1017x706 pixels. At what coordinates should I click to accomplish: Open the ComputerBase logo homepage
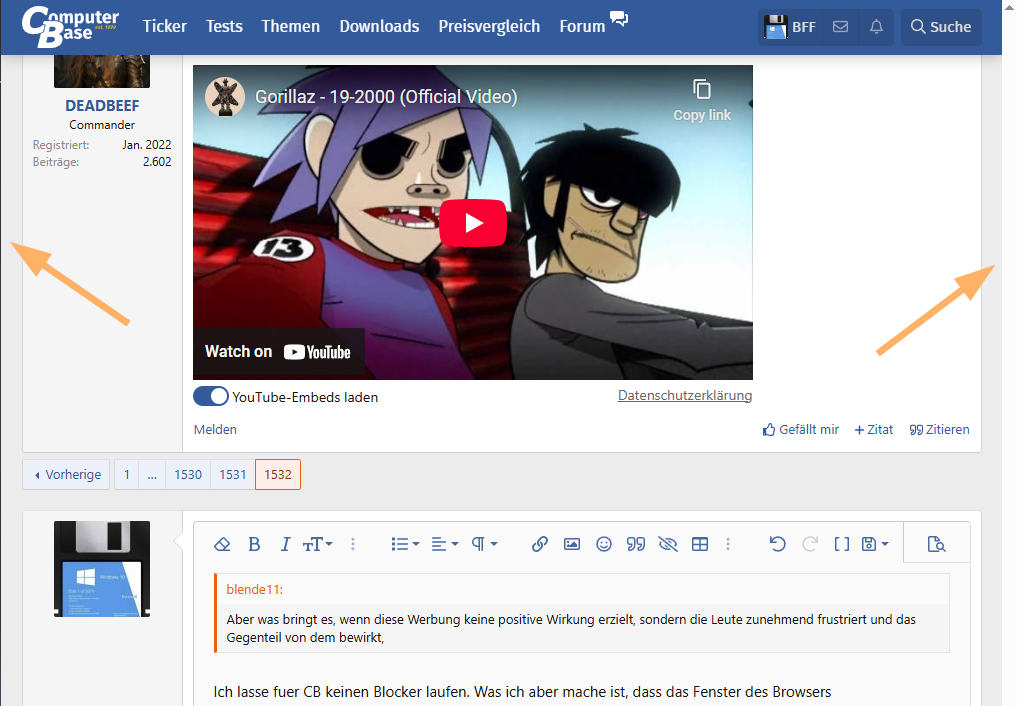pyautogui.click(x=70, y=27)
